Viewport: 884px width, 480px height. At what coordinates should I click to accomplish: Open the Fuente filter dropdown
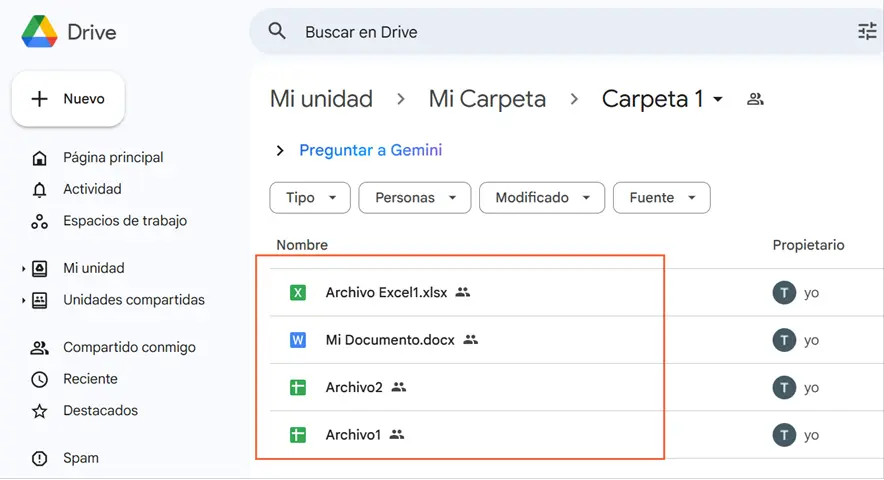pyautogui.click(x=661, y=198)
